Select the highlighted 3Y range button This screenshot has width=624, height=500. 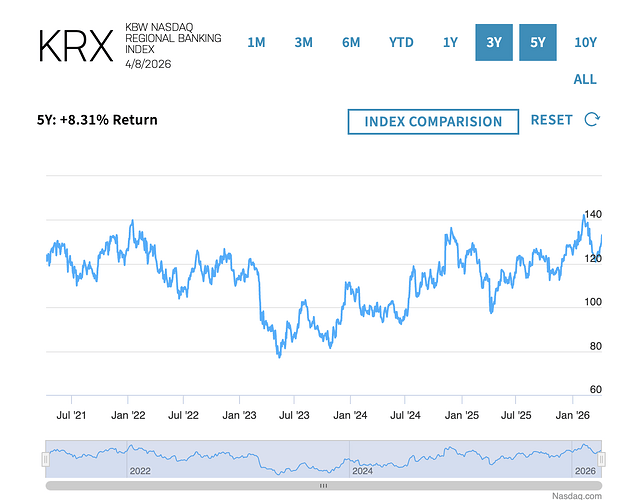(494, 43)
